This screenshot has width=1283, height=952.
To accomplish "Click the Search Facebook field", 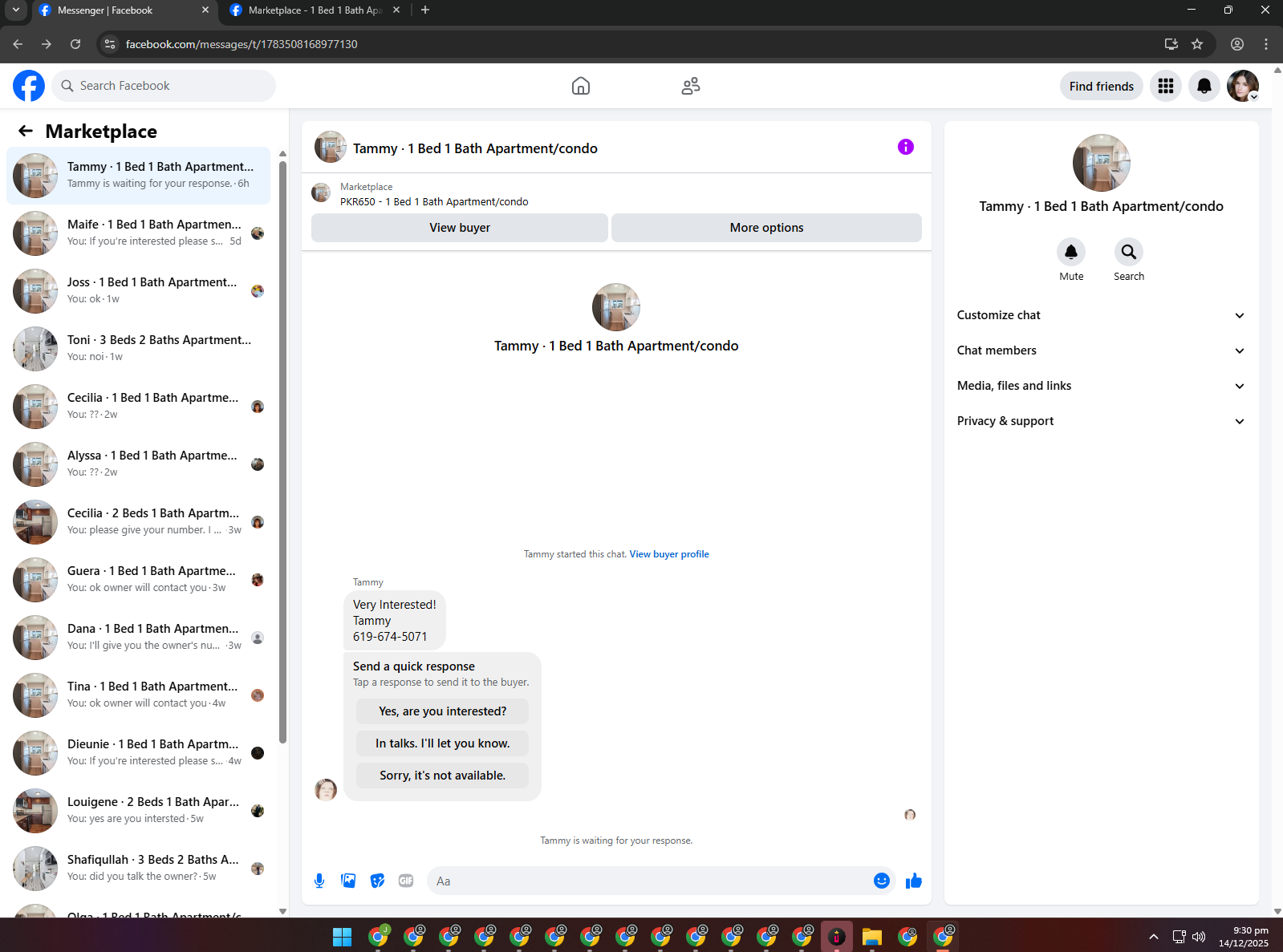I will coord(164,86).
